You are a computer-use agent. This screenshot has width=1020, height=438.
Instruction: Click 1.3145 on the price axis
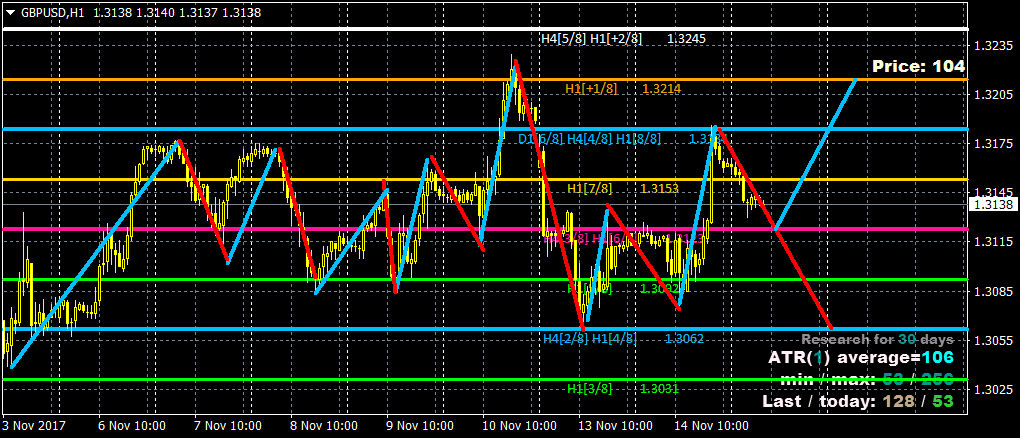click(x=992, y=193)
